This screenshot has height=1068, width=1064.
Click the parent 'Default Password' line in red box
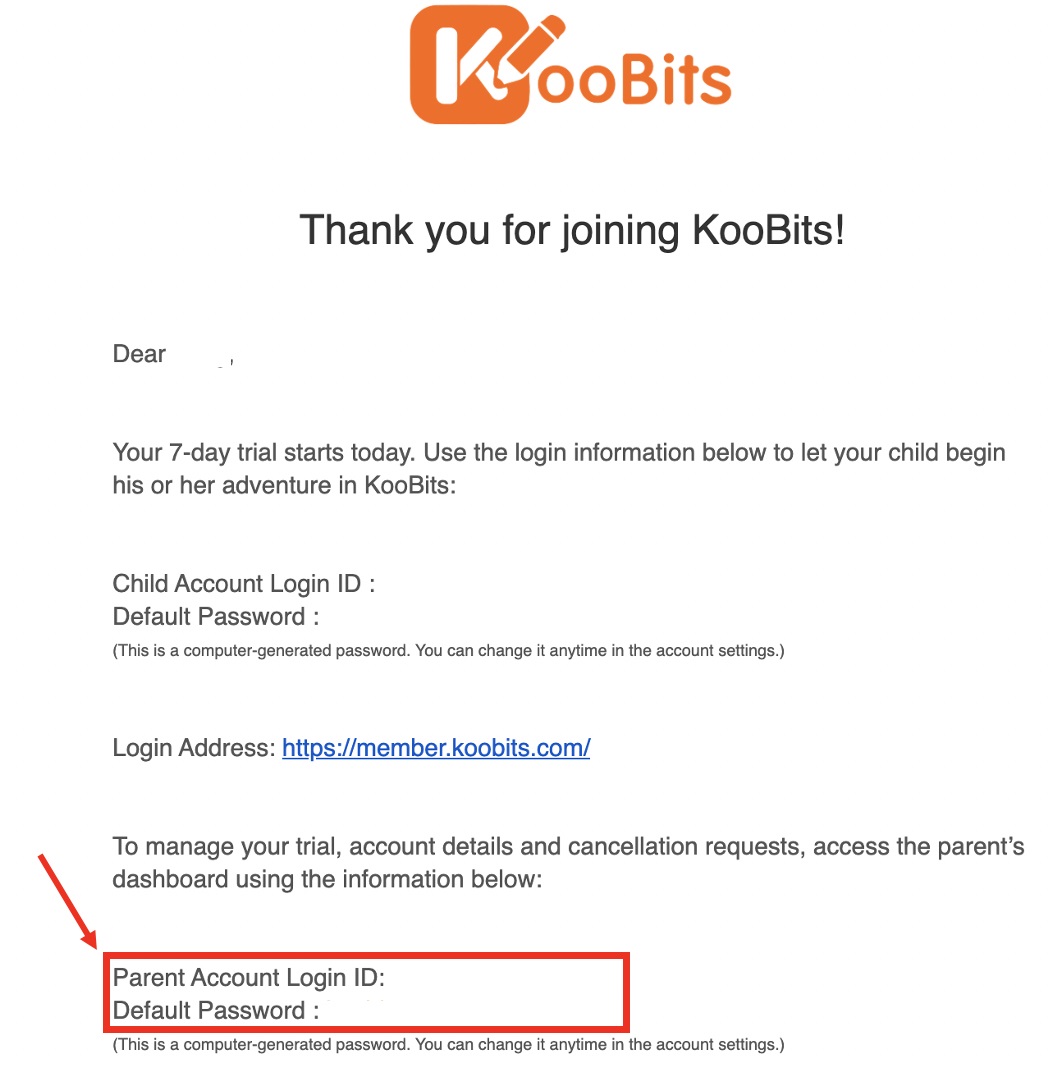click(216, 1010)
